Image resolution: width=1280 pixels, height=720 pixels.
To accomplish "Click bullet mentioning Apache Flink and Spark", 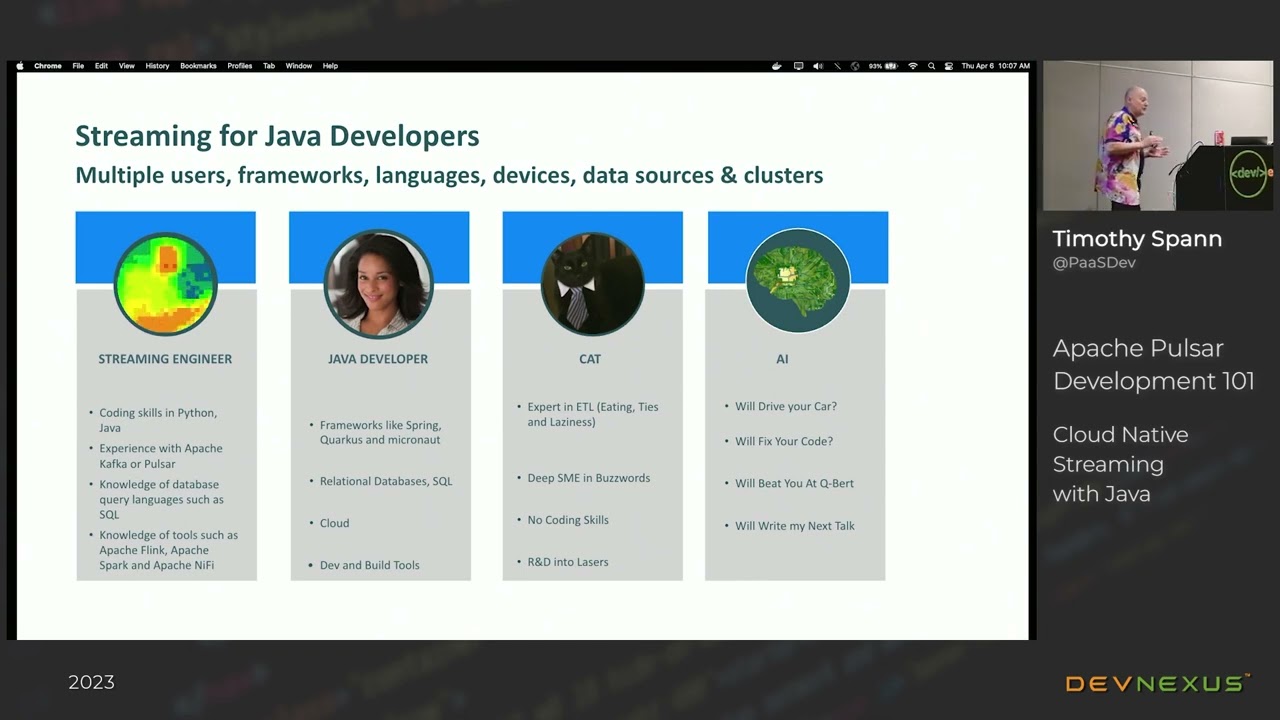I will (168, 550).
